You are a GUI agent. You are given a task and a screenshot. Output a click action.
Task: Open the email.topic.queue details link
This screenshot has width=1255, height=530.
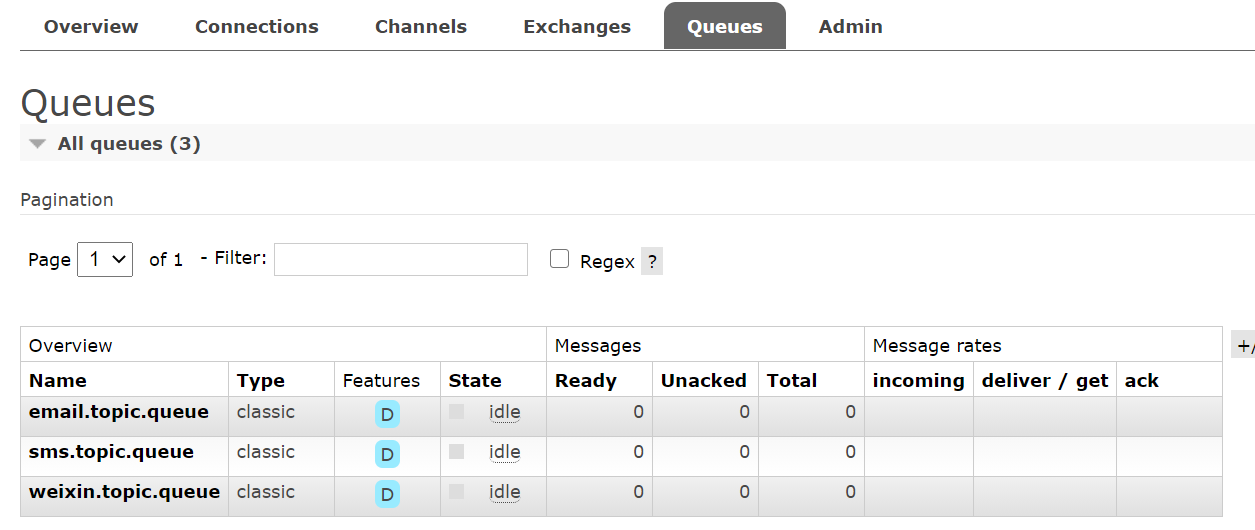click(x=119, y=412)
